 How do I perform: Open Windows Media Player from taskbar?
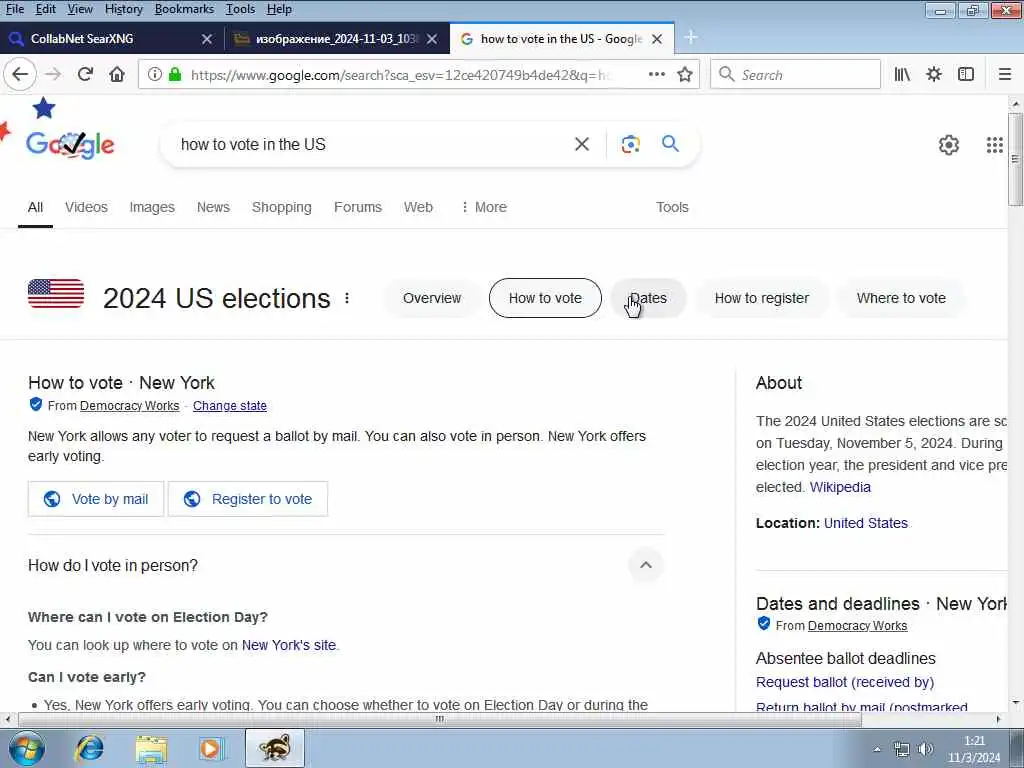click(x=211, y=748)
